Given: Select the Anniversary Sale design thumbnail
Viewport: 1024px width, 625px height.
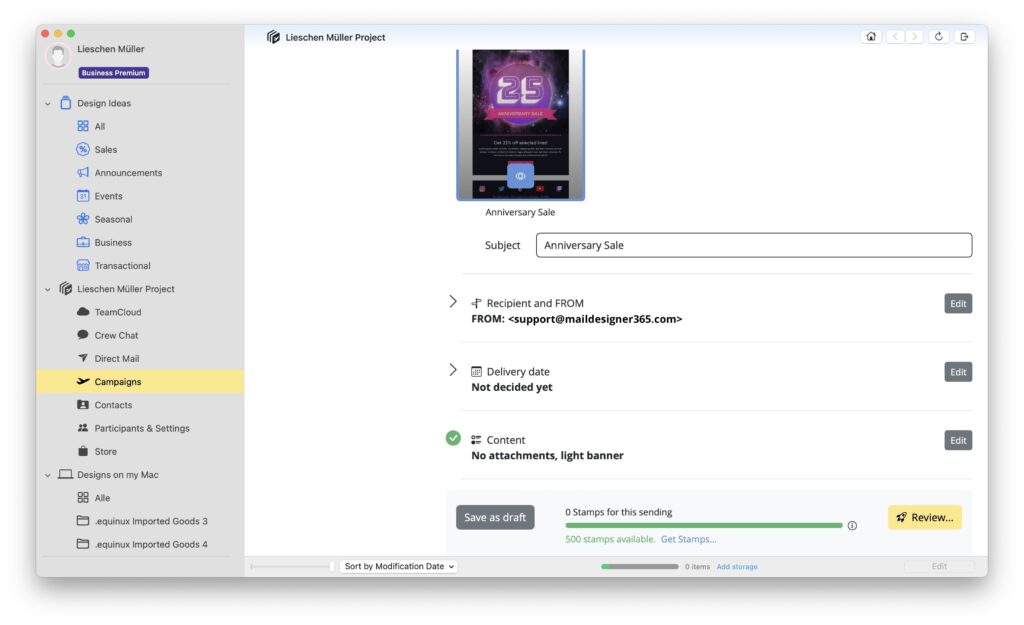Looking at the screenshot, I should [520, 125].
